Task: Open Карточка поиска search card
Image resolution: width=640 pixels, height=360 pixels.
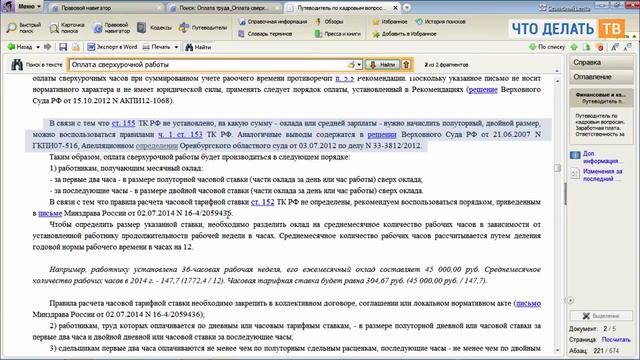Action: click(67, 28)
